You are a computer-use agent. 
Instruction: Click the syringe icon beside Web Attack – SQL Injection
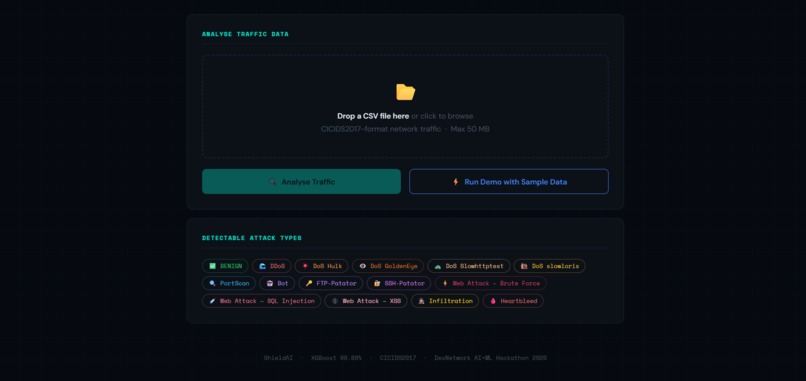point(212,301)
